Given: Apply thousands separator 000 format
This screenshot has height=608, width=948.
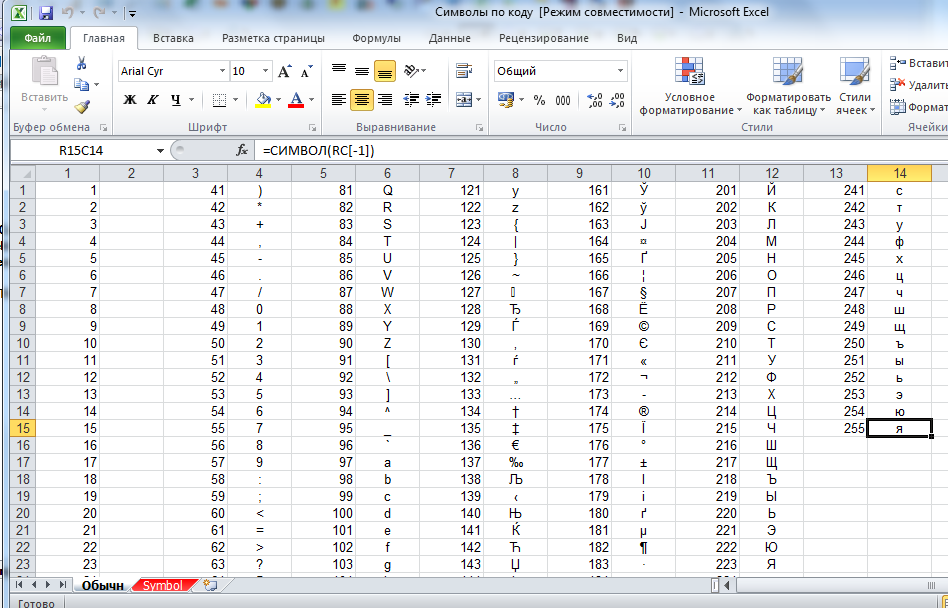Looking at the screenshot, I should (x=563, y=100).
